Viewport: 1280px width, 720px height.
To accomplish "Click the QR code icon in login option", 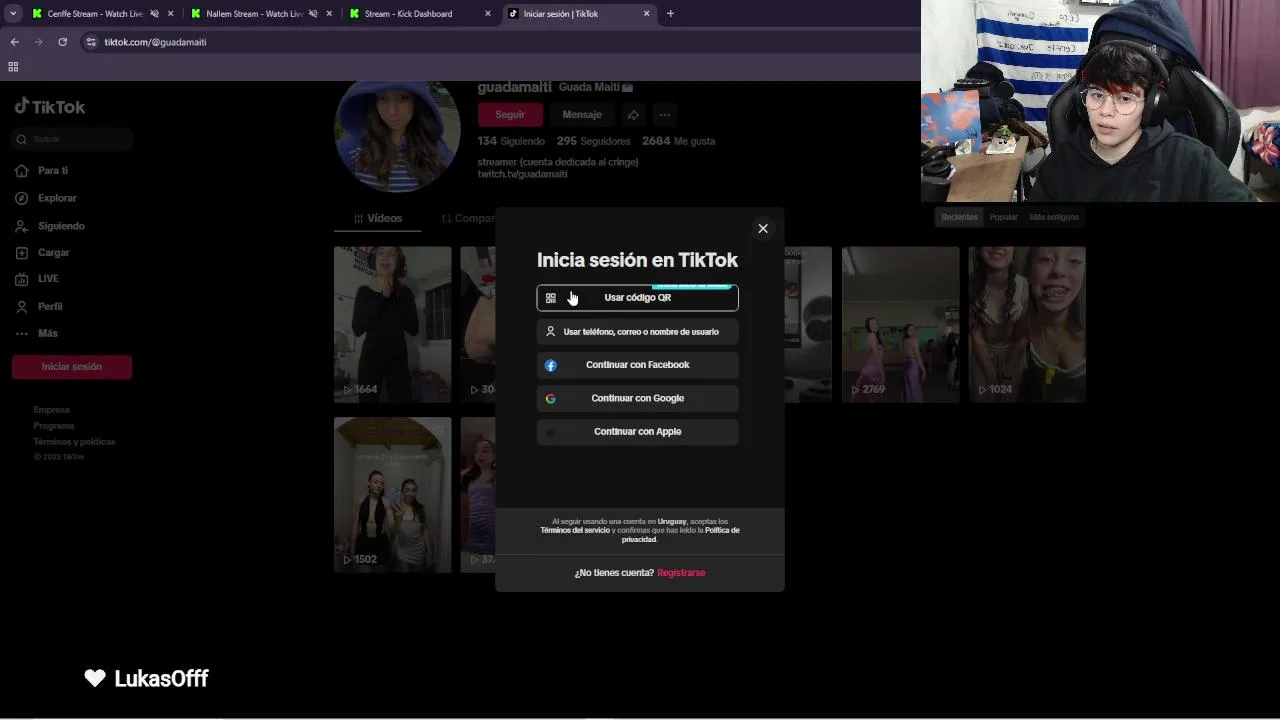I will (x=551, y=298).
